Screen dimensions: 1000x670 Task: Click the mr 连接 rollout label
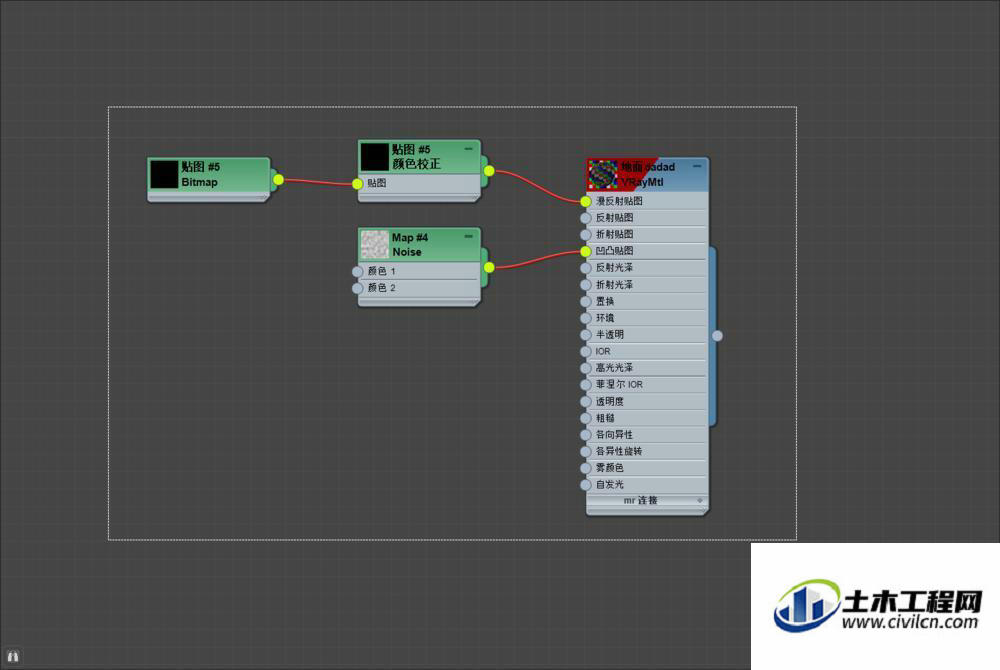[x=640, y=500]
